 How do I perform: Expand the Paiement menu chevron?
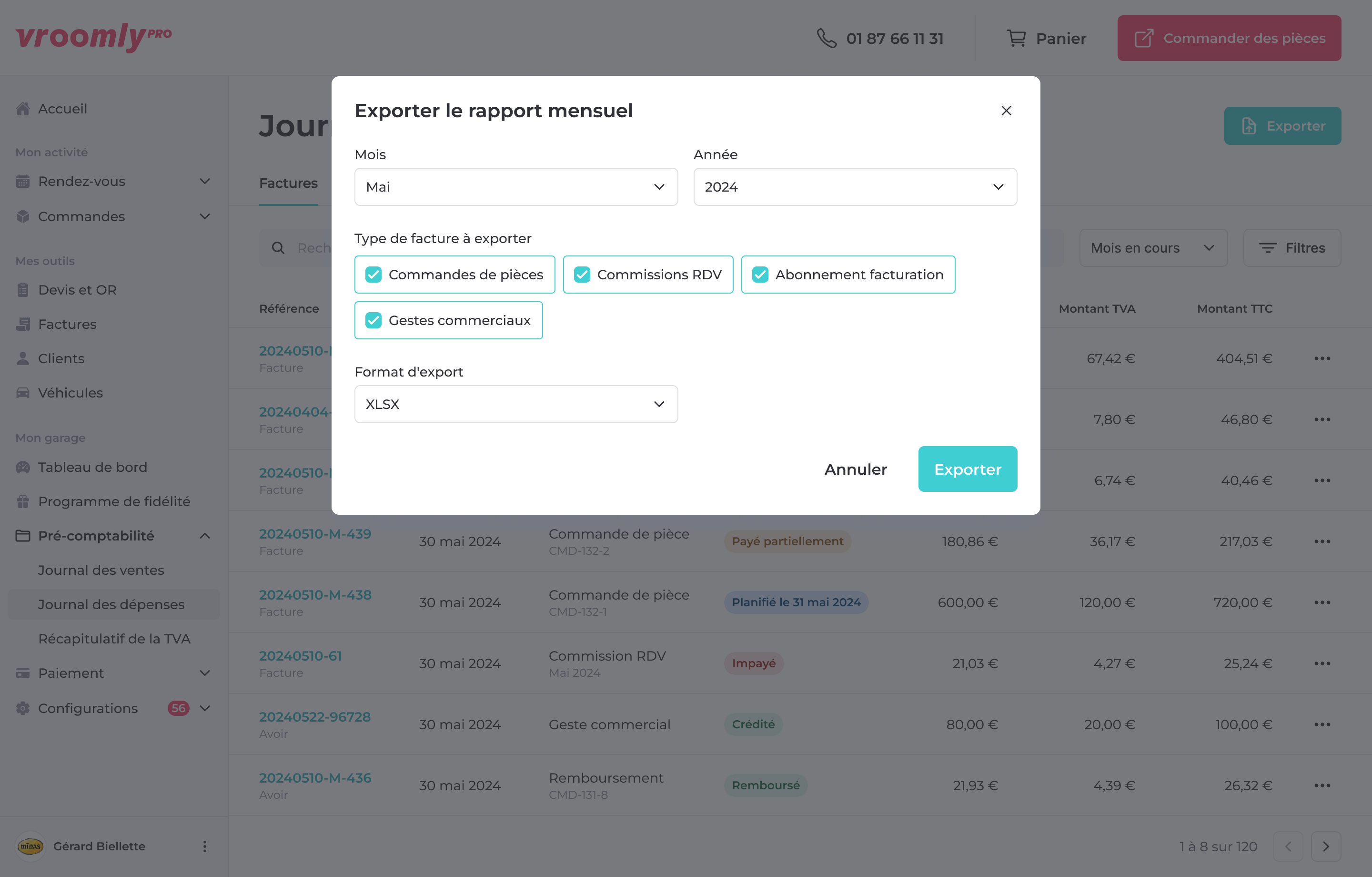(x=204, y=673)
